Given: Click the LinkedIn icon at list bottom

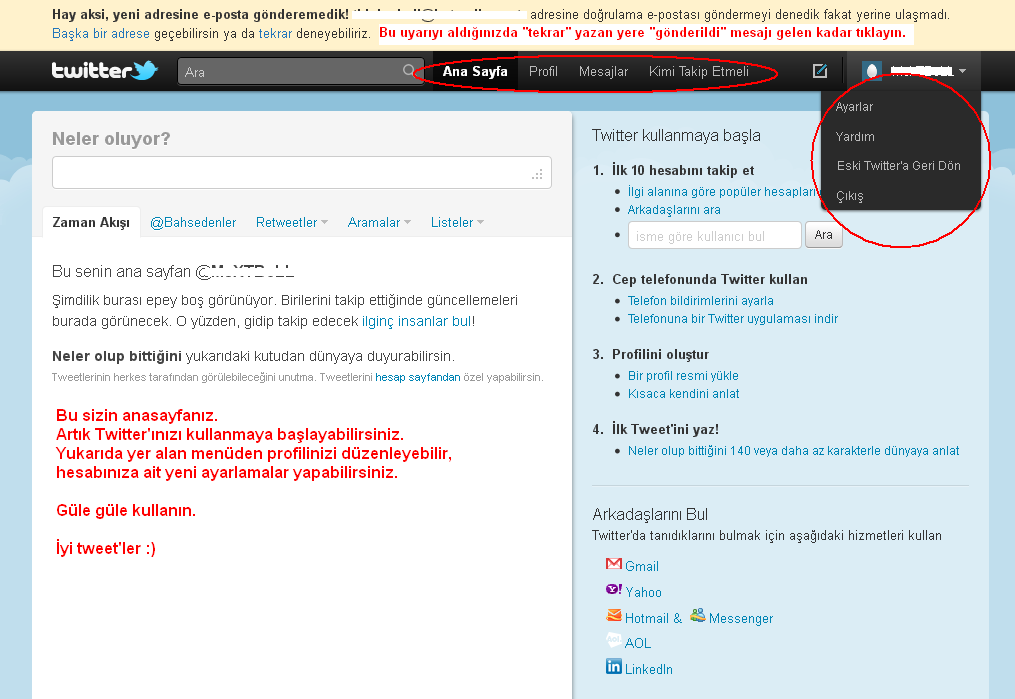Looking at the screenshot, I should (x=614, y=668).
